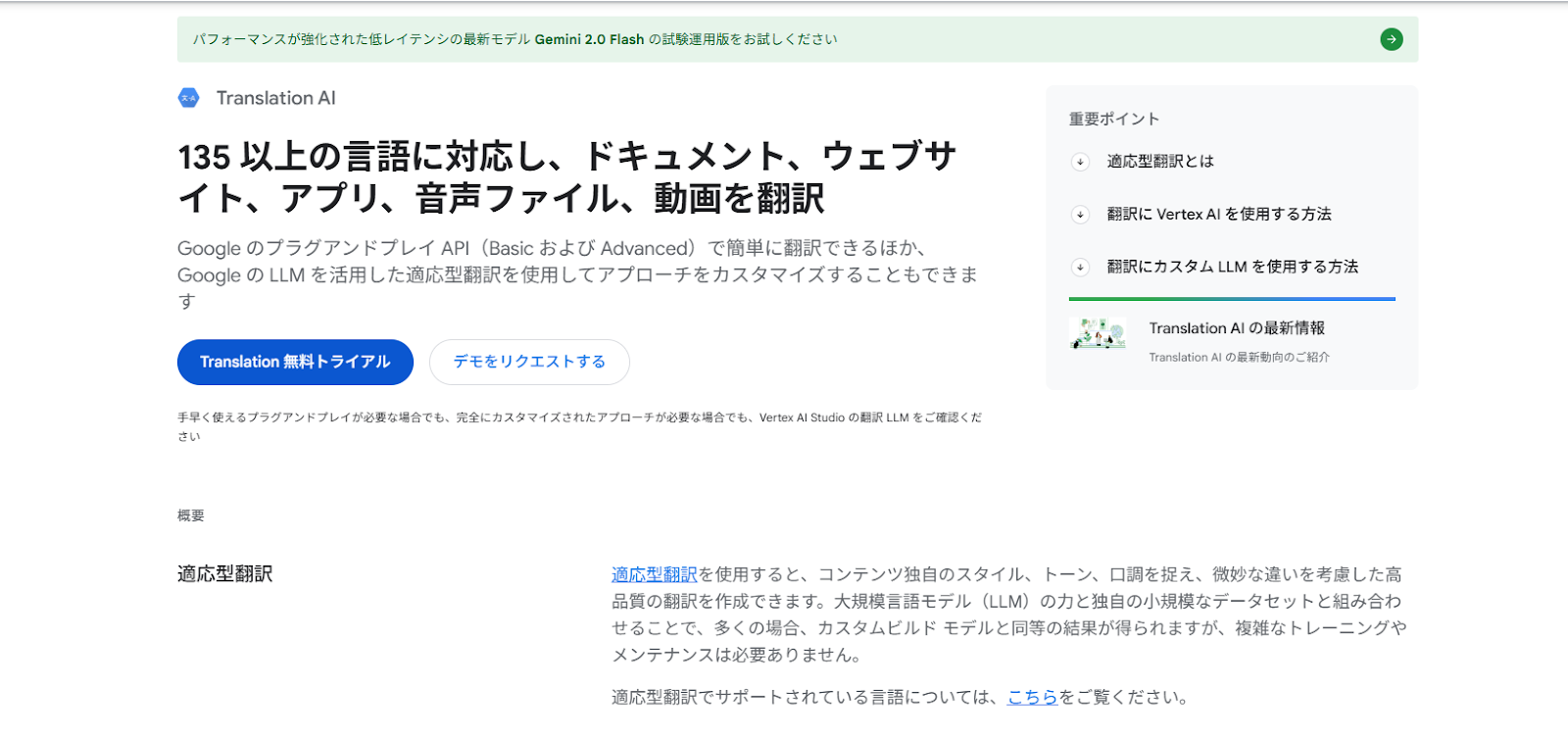Screen dimensions: 1568x735
Task: Jump to 翻訳にカスタム LLM を使用する方法
Action: (1233, 267)
